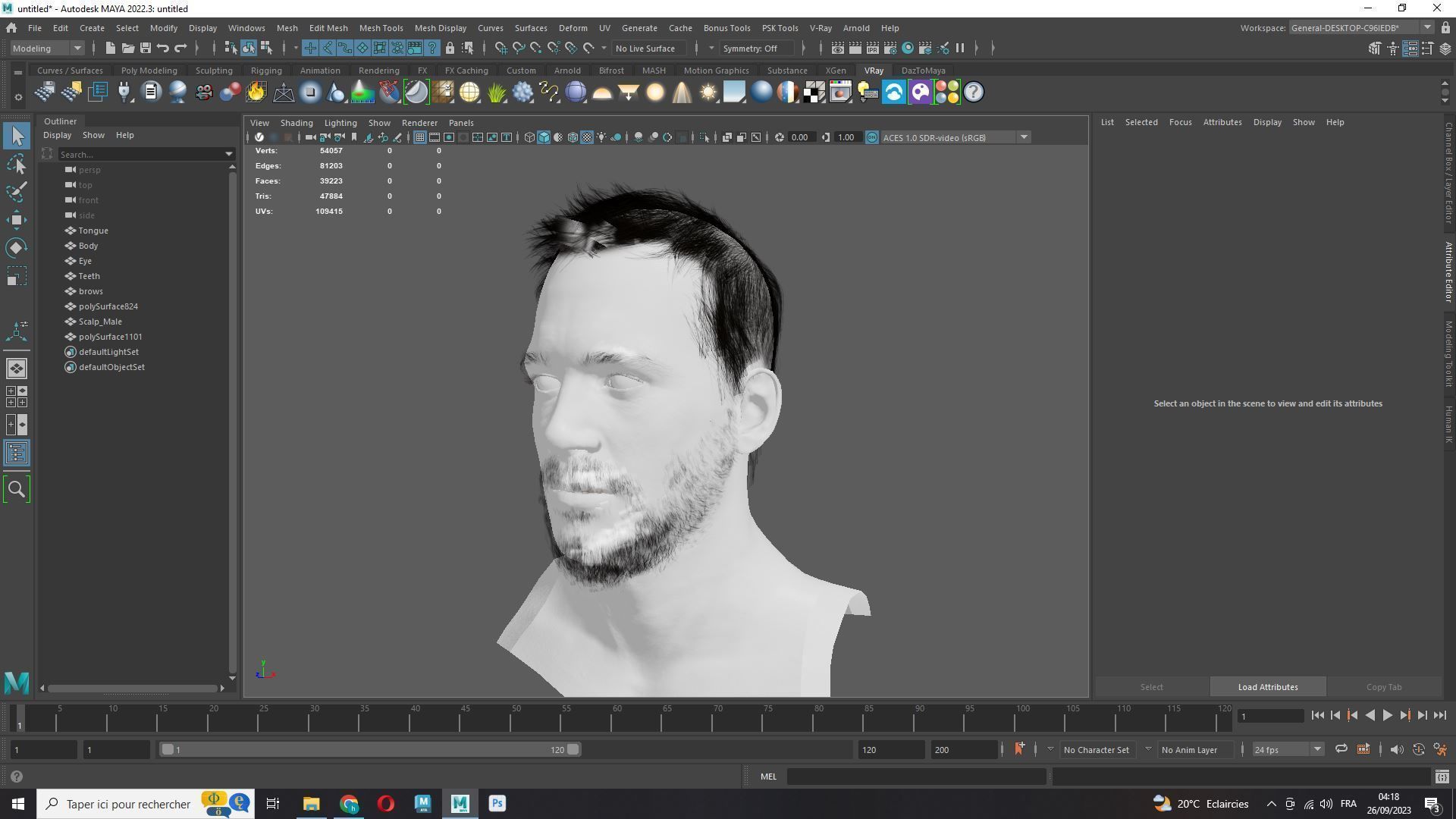Toggle the Outliner panel button in toolbox
Screen dimensions: 1456x819
click(x=17, y=453)
